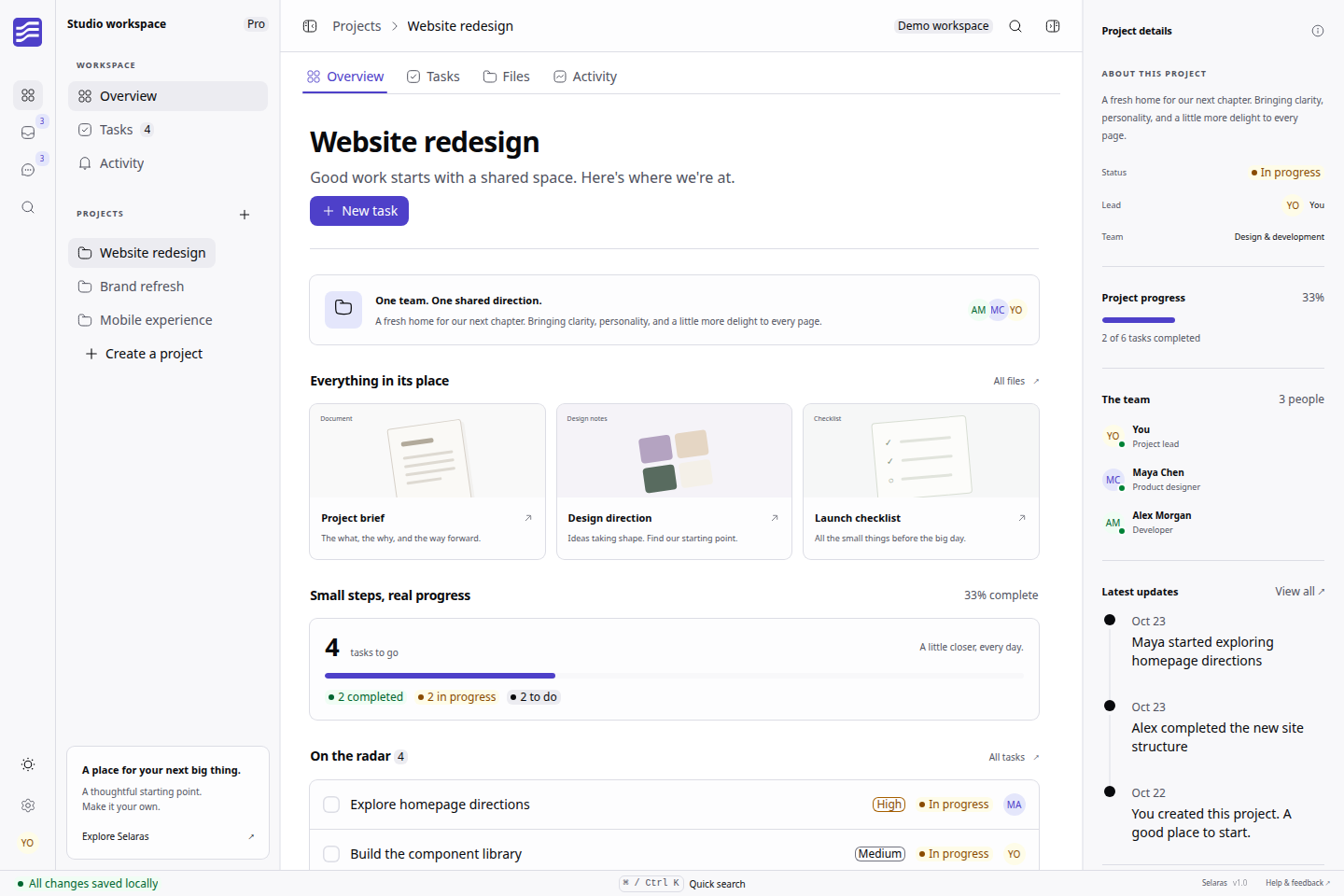Open the All tasks link
The height and width of the screenshot is (896, 1344).
[x=1014, y=757]
